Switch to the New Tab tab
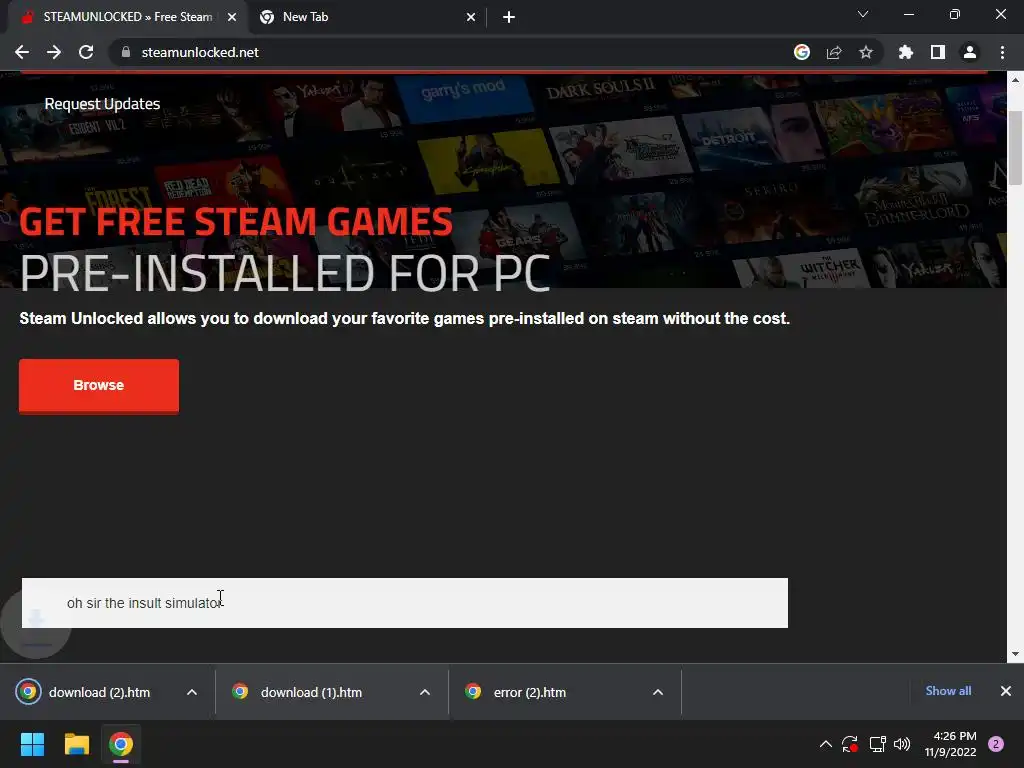This screenshot has height=768, width=1024. (368, 17)
